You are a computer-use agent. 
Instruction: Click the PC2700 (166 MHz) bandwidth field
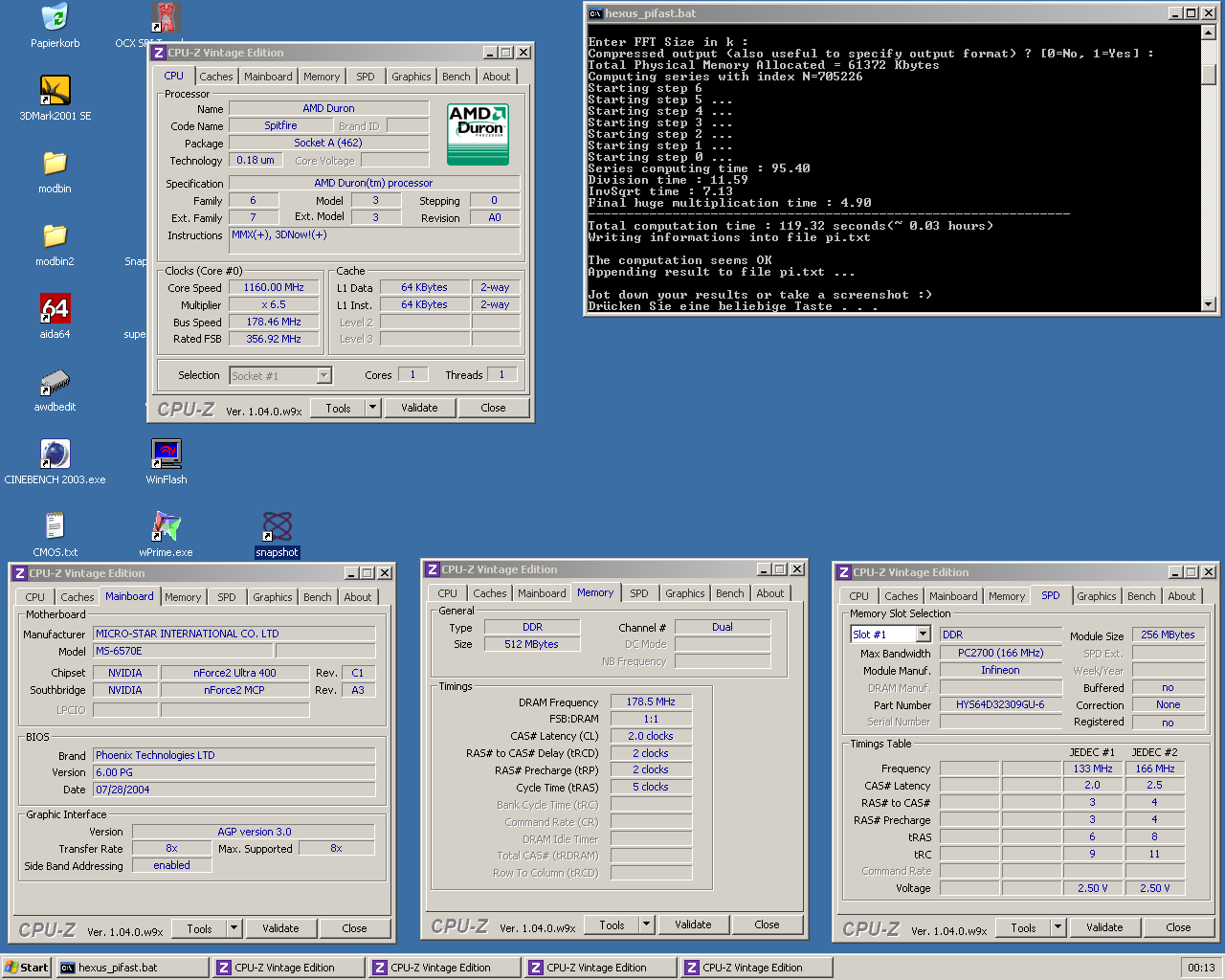click(1000, 653)
